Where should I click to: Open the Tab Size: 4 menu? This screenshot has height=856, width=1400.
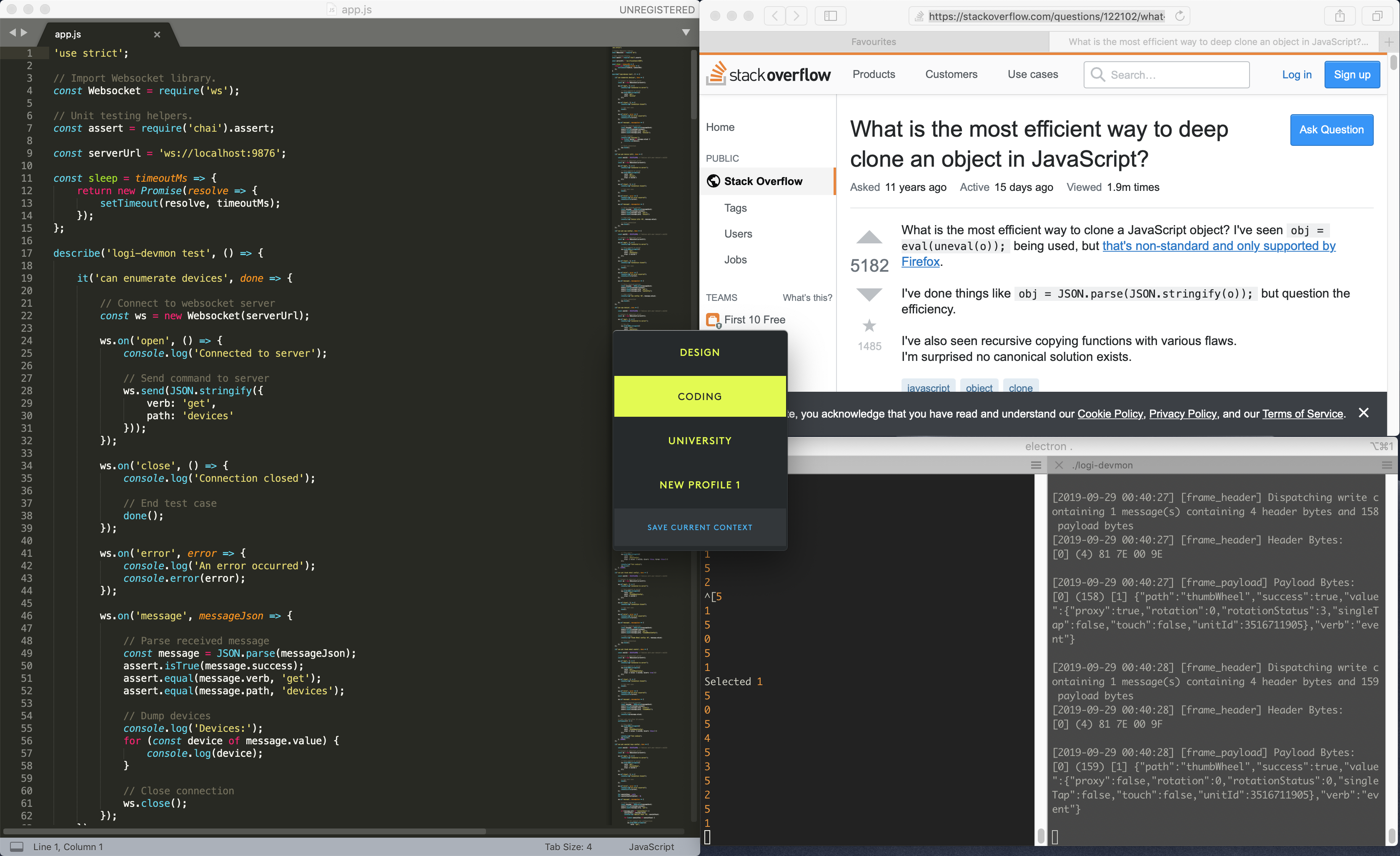tap(568, 846)
